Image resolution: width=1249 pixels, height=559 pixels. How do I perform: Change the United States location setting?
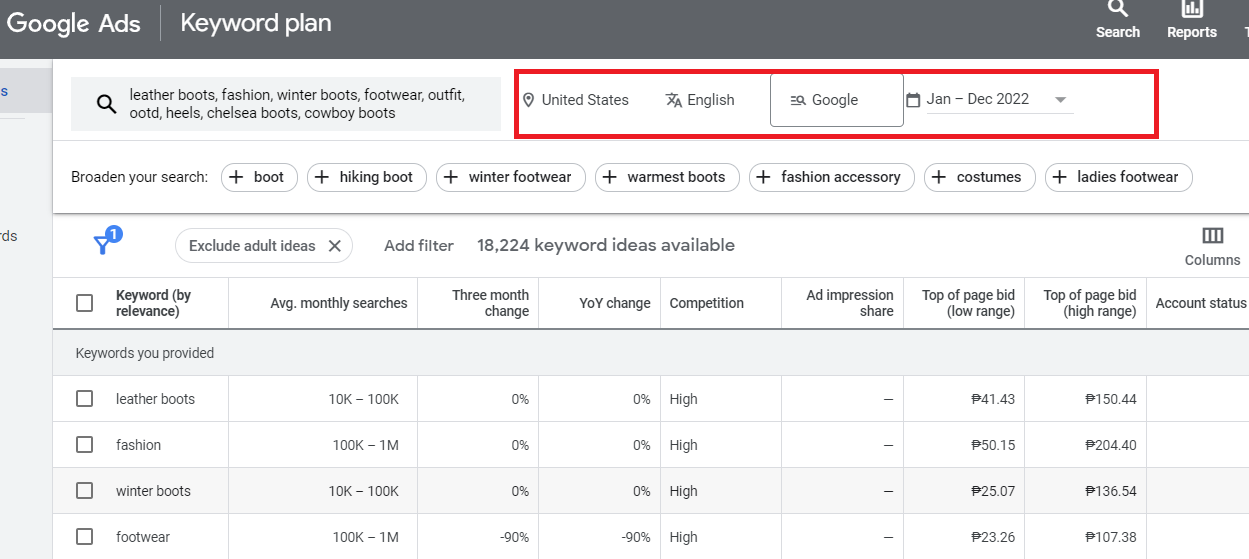(576, 100)
